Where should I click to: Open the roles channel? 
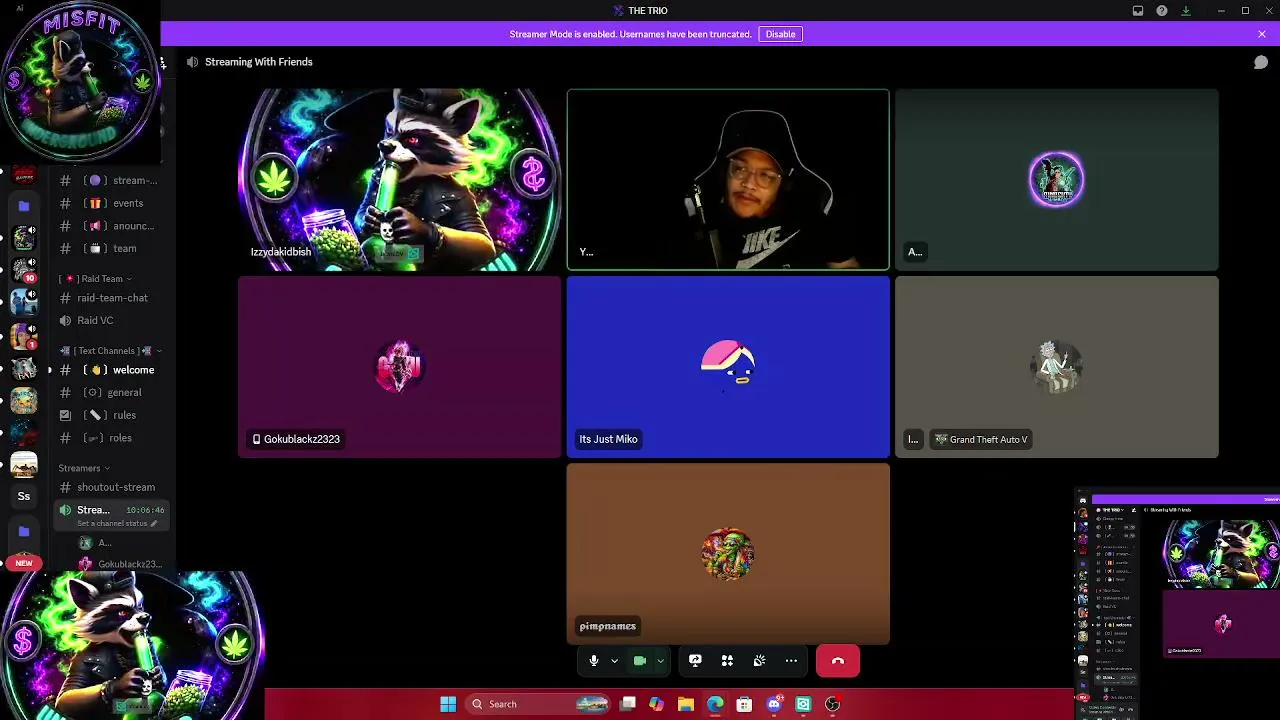[x=110, y=438]
